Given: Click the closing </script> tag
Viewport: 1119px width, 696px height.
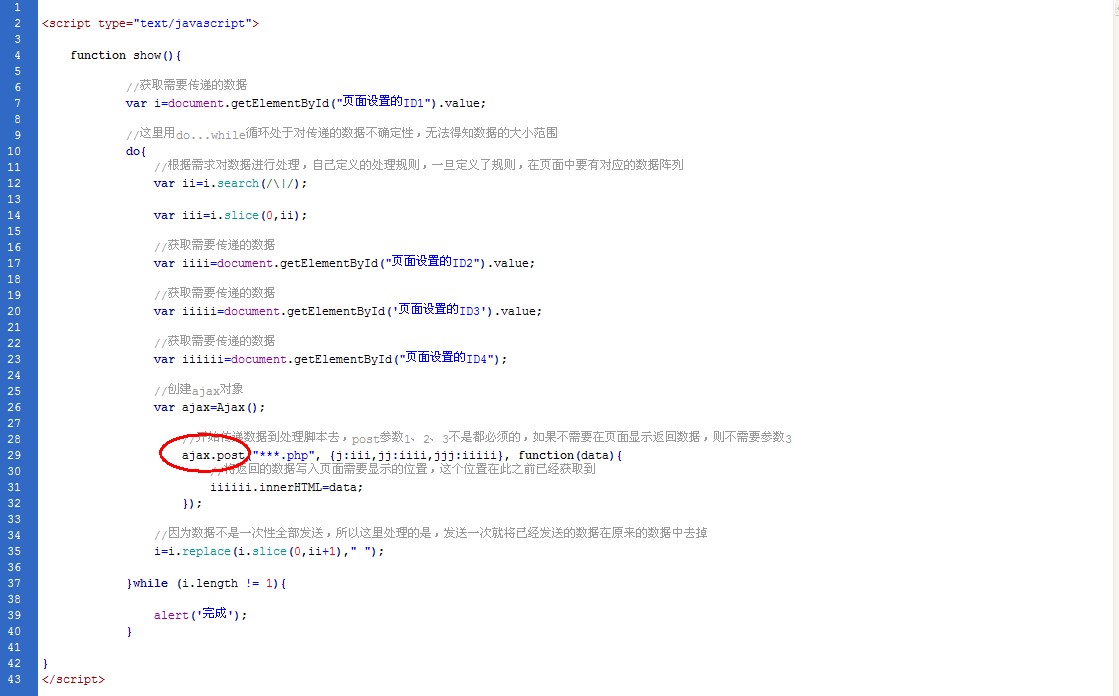Looking at the screenshot, I should click(72, 679).
